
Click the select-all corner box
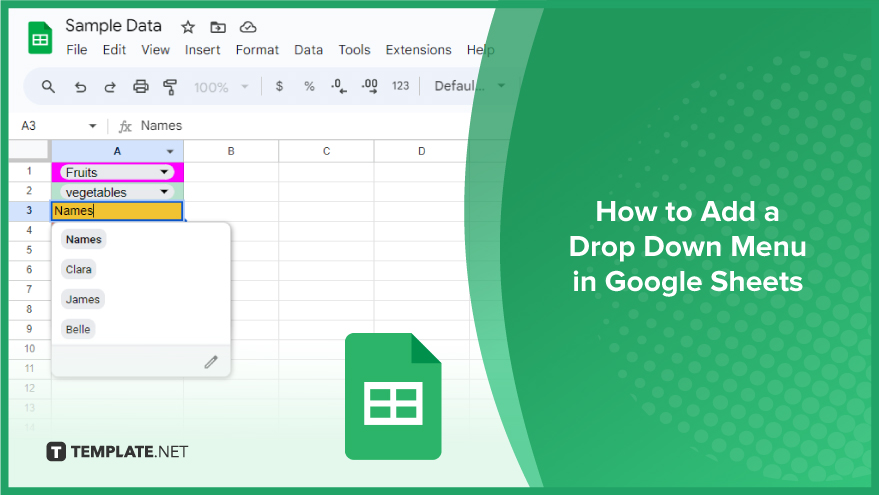(29, 151)
